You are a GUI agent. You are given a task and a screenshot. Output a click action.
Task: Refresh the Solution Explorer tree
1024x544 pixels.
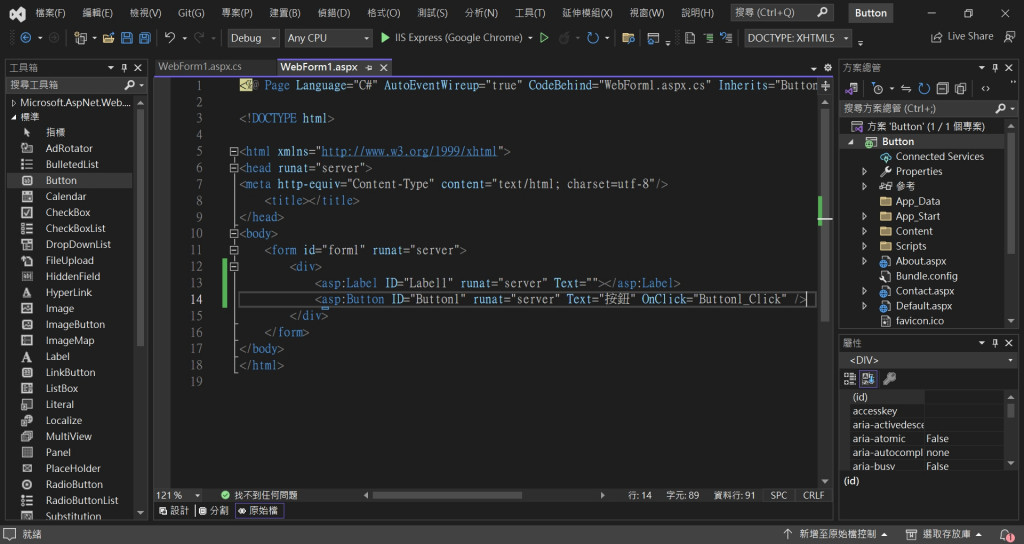click(x=924, y=88)
